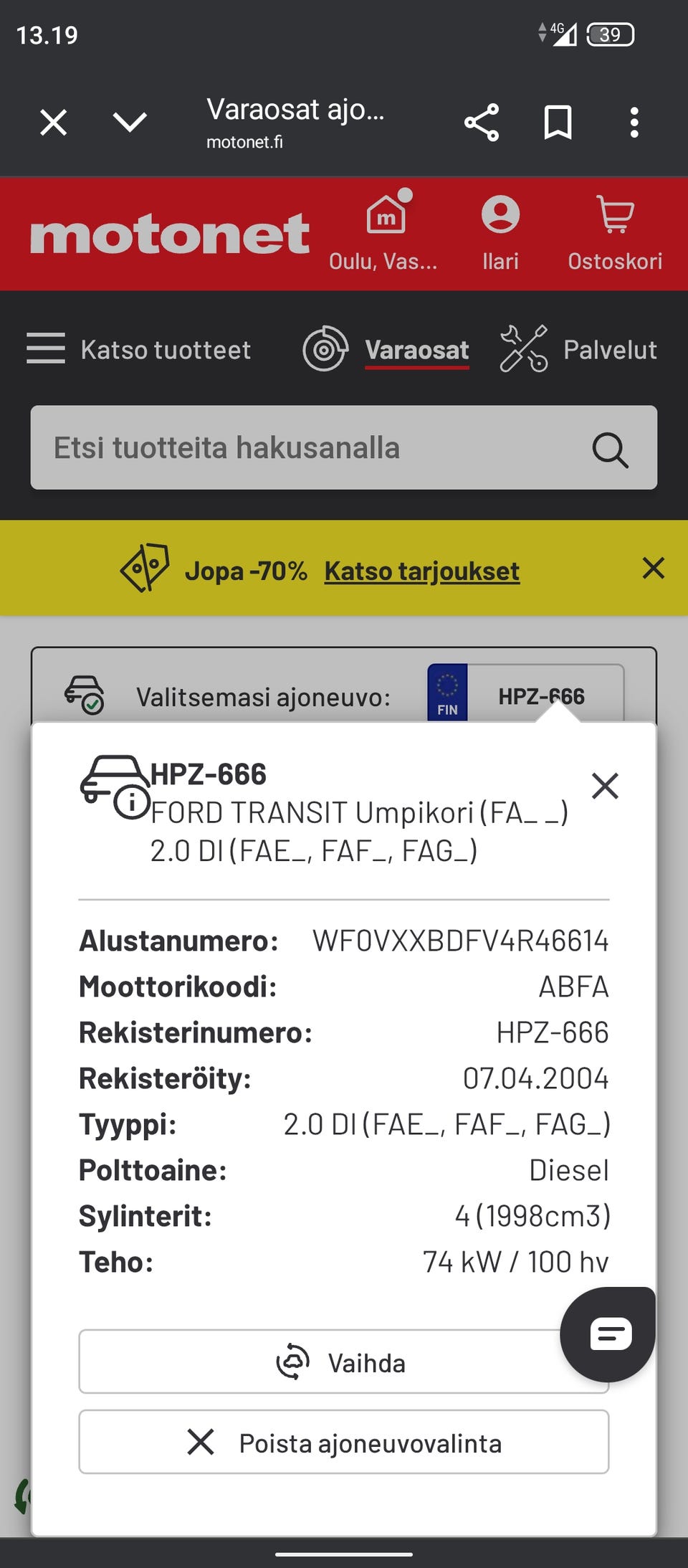
Task: Open the chat support bubble
Action: pos(610,1334)
